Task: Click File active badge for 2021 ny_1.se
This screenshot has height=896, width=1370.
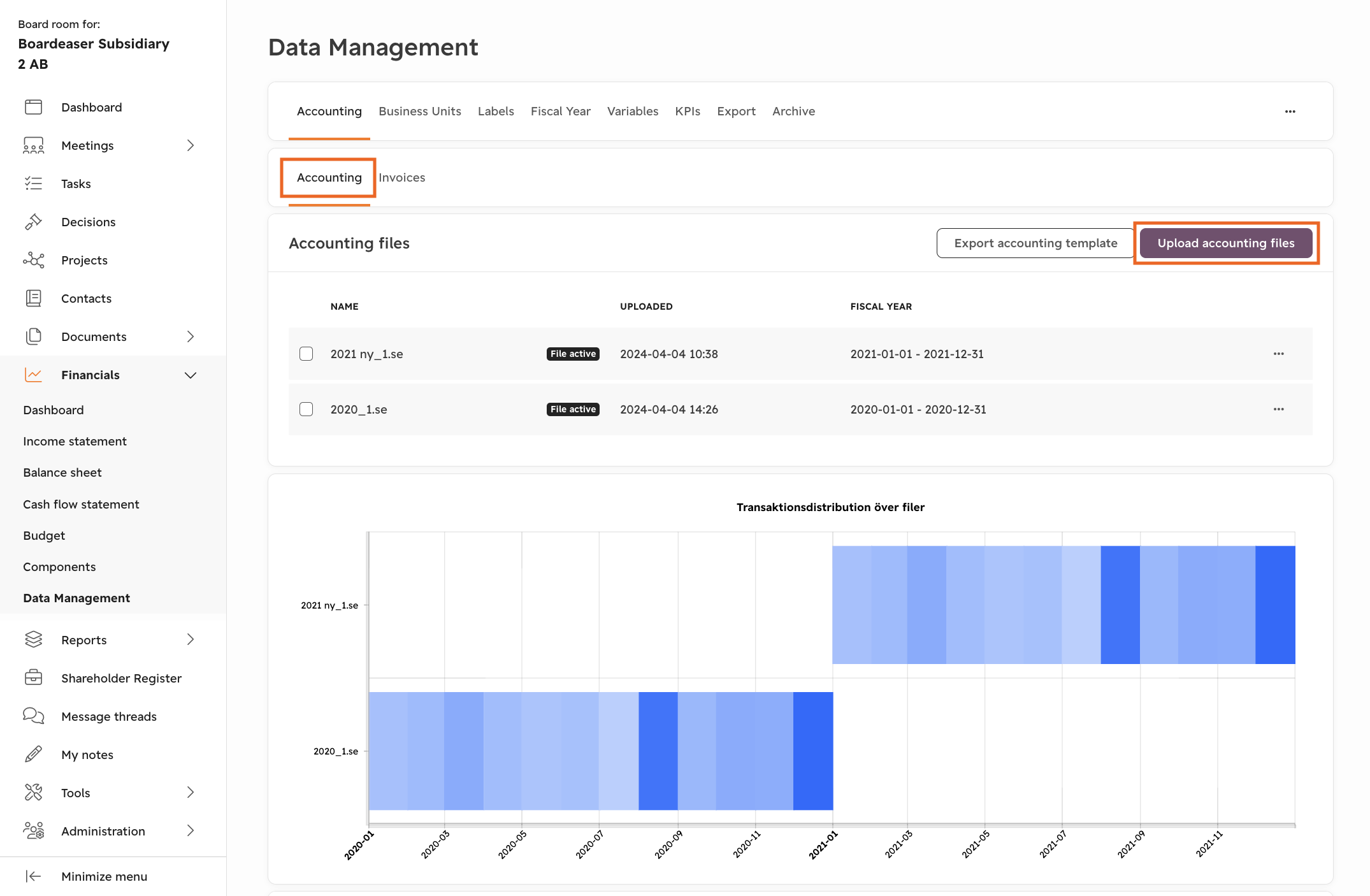Action: [x=573, y=354]
